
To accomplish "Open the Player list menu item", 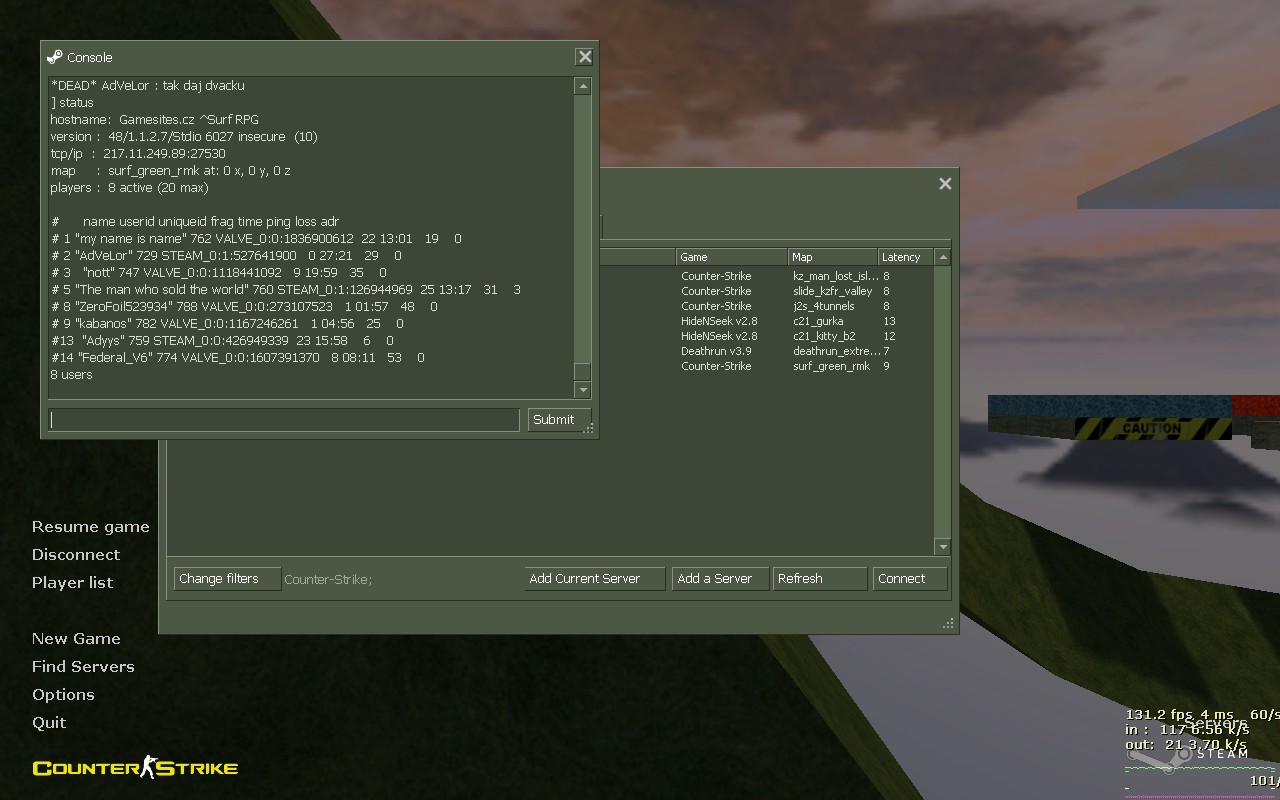I will [x=72, y=583].
